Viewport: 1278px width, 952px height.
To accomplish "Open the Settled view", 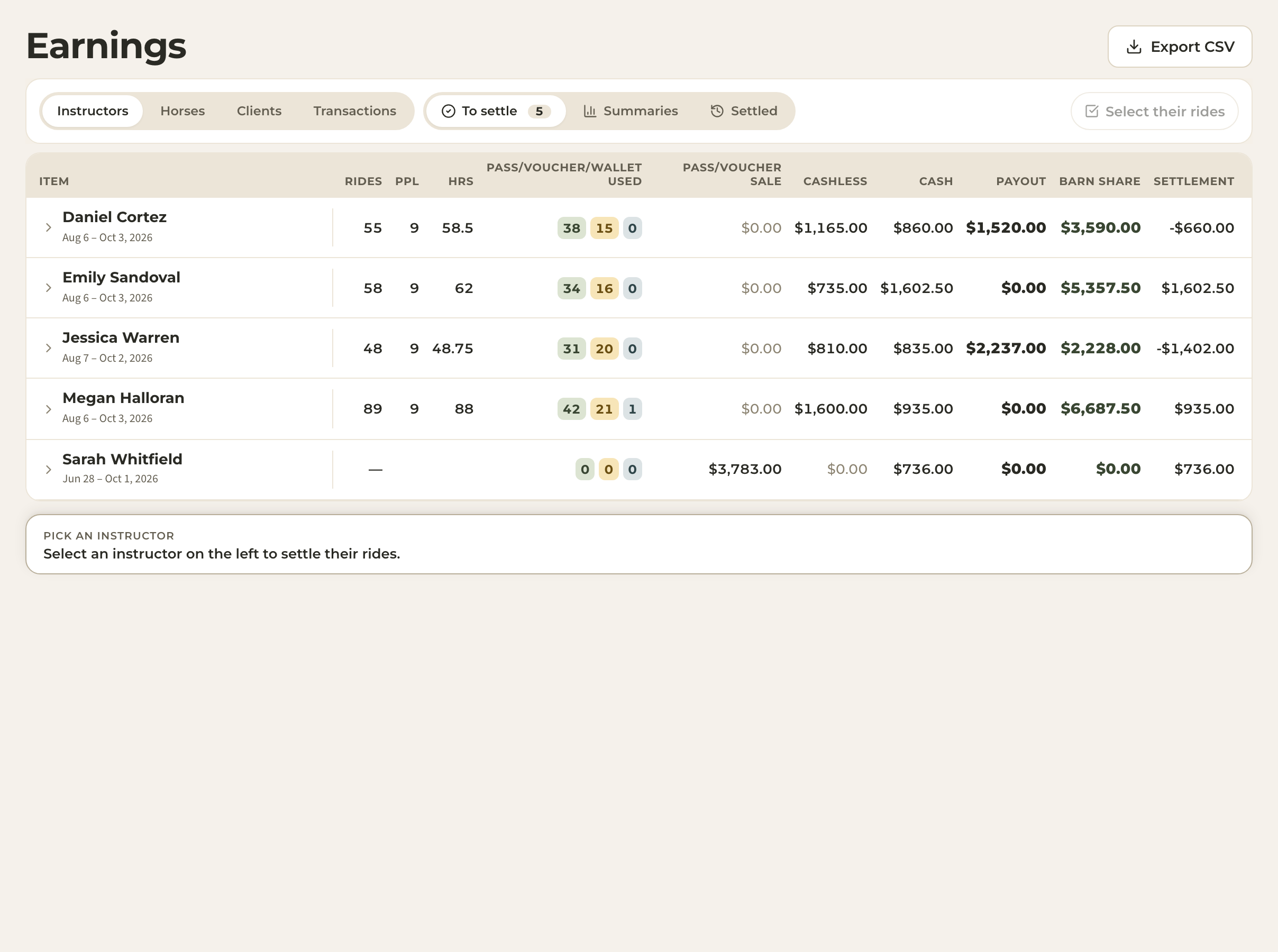I will click(744, 111).
